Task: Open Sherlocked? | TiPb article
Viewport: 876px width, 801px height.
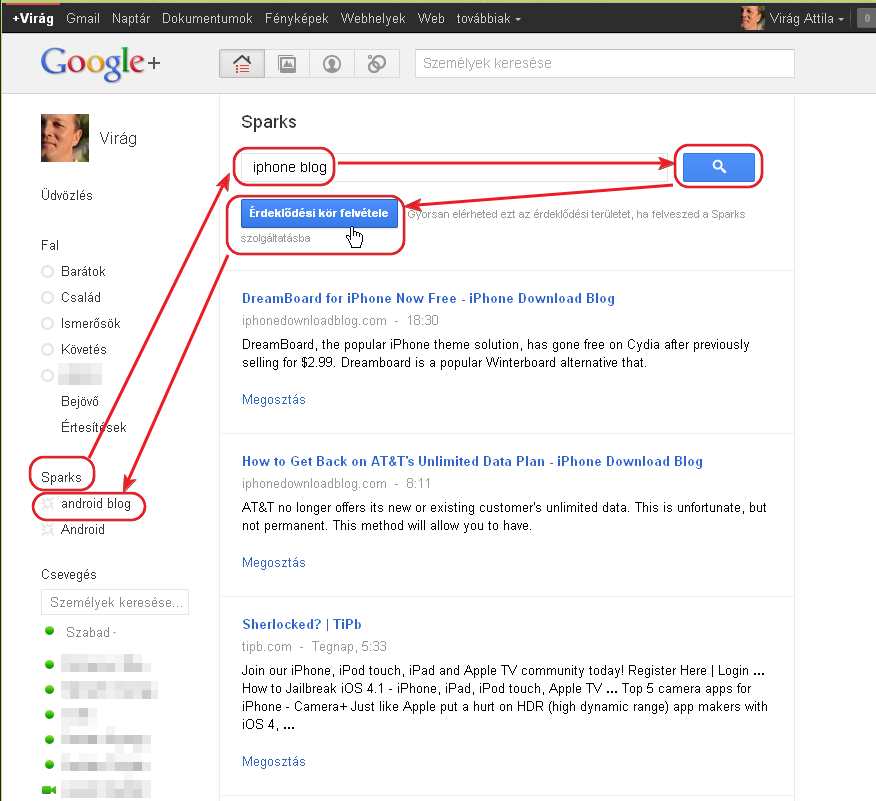Action: pos(302,624)
